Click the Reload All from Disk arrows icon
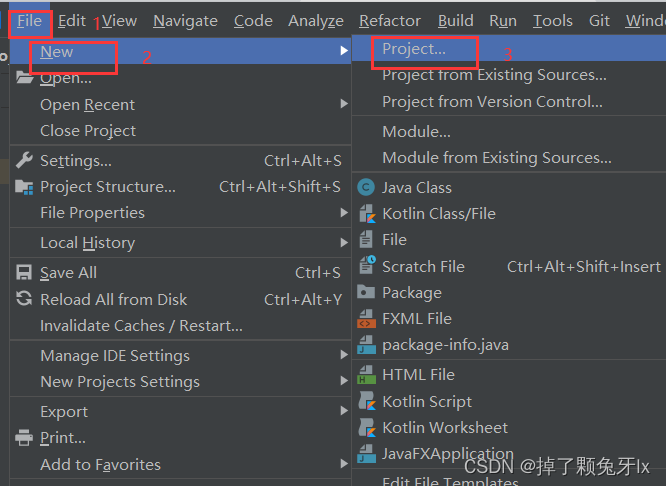Viewport: 666px width, 486px height. coord(24,299)
